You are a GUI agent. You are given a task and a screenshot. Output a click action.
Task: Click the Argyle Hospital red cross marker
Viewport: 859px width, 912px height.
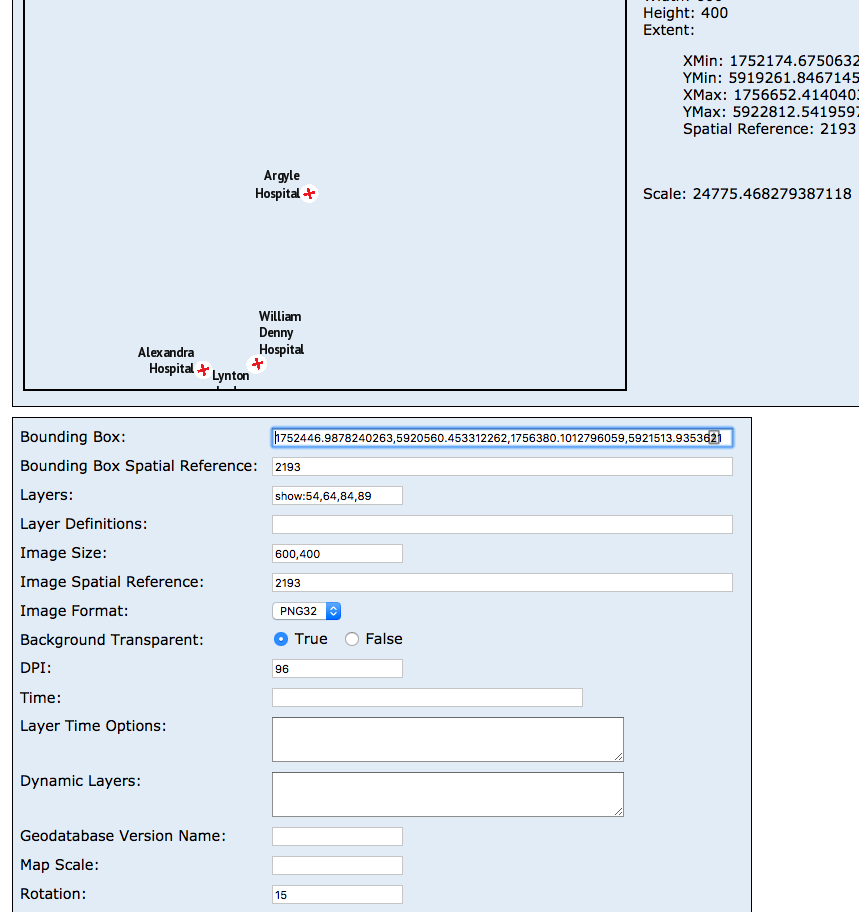pos(309,193)
